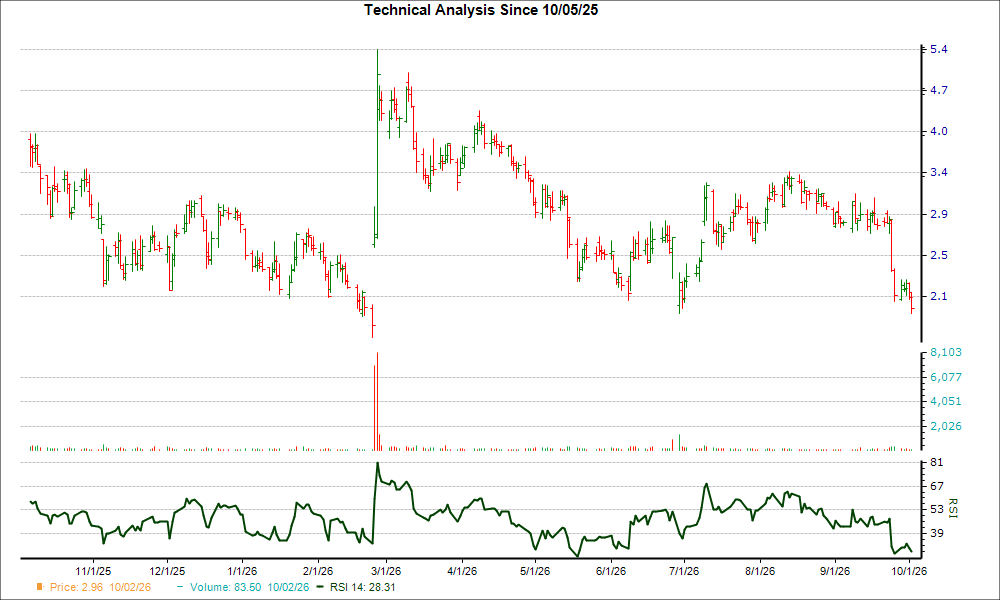Click the 53 RSI axis label
The image size is (1000, 600).
[937, 509]
